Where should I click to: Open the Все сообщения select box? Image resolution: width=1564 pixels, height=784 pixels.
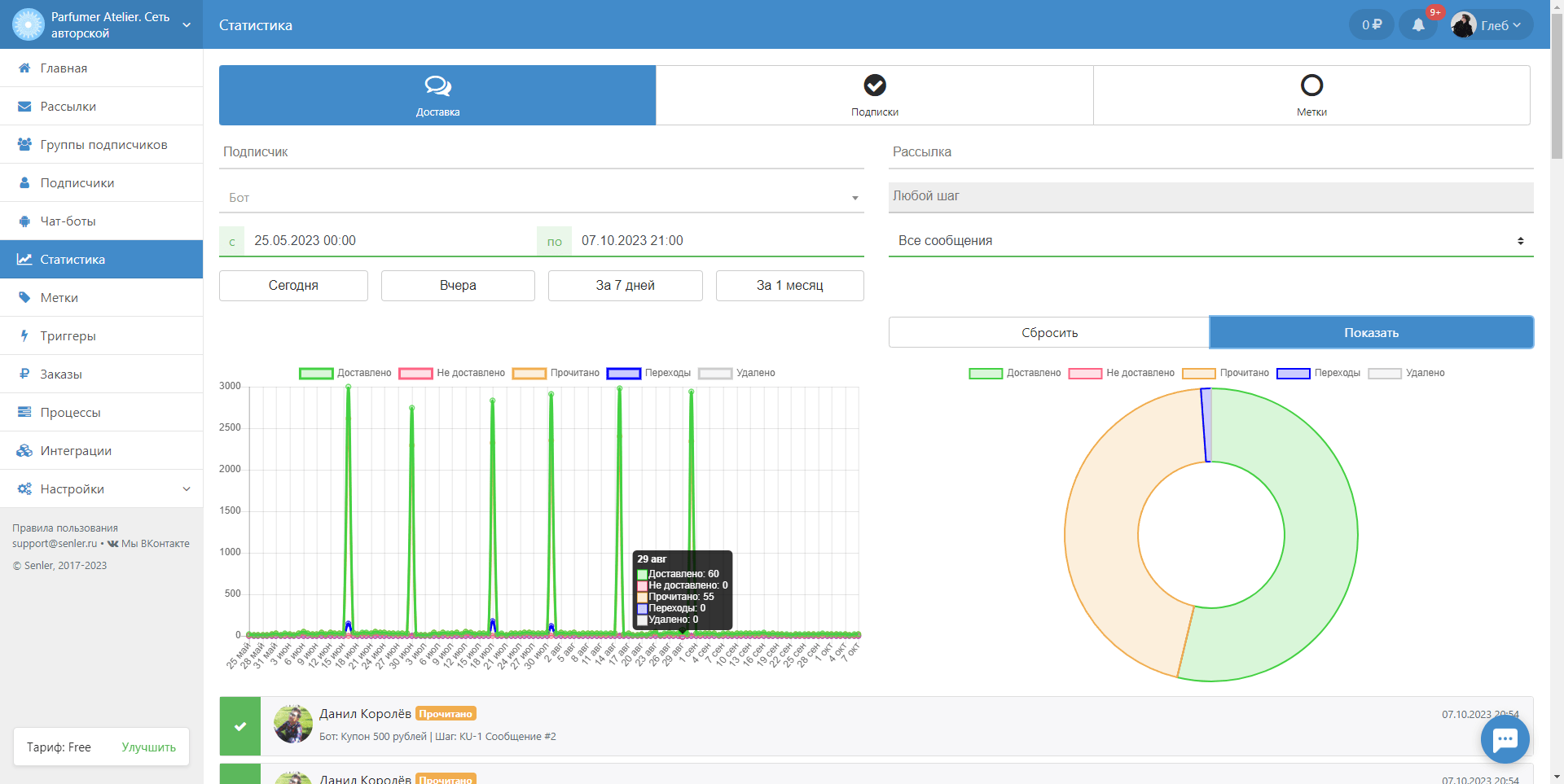tap(1210, 241)
